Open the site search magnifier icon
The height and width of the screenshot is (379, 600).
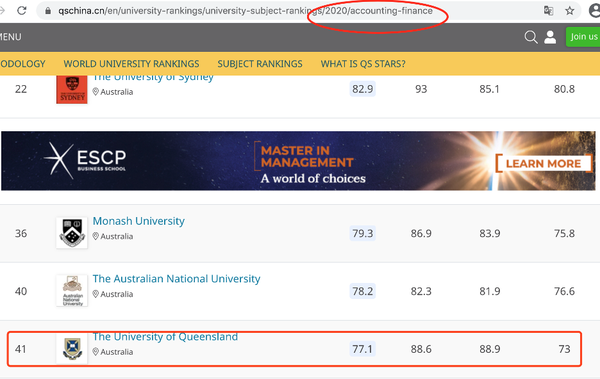coord(531,37)
